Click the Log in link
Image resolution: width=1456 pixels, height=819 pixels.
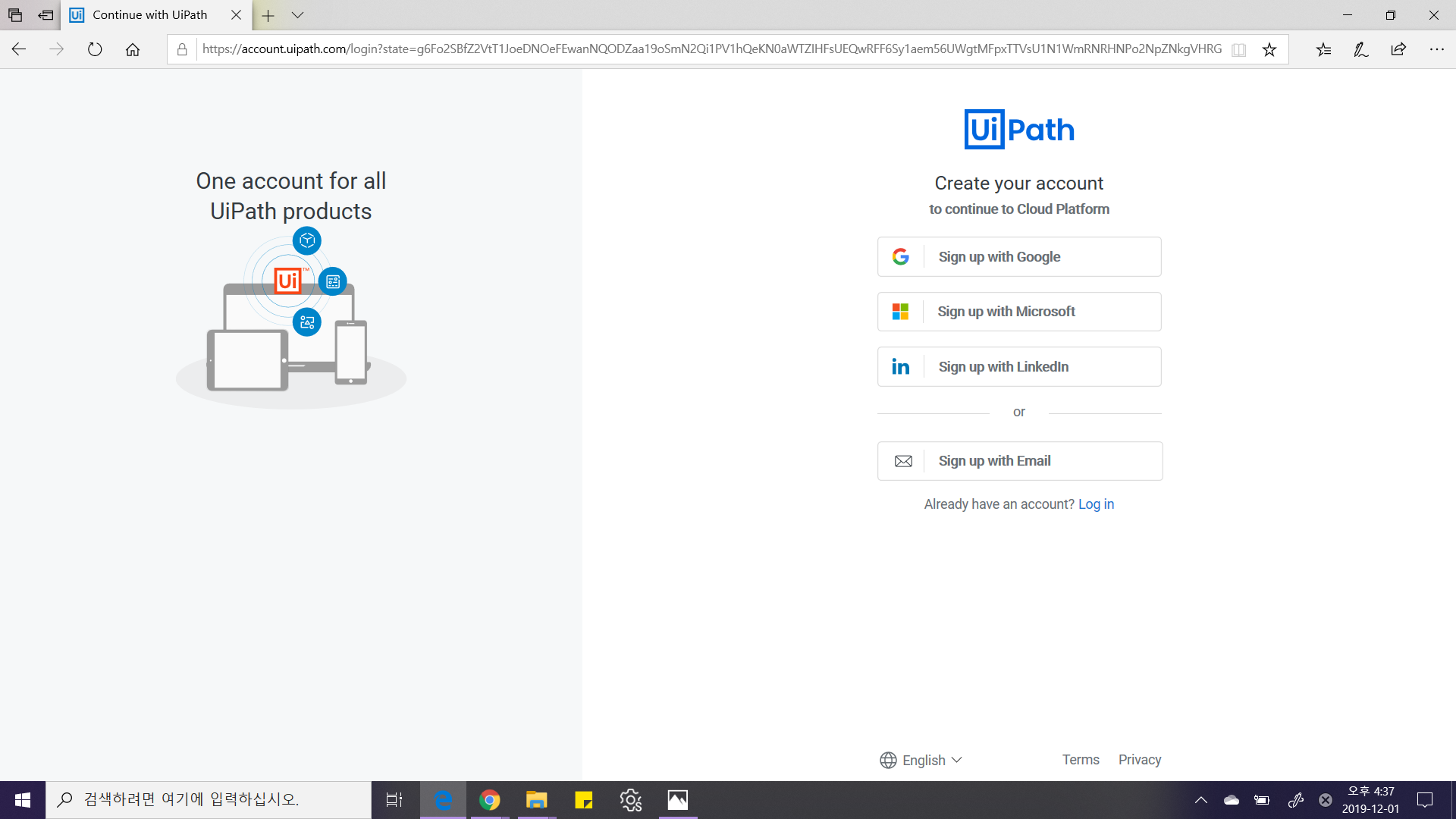coord(1096,504)
